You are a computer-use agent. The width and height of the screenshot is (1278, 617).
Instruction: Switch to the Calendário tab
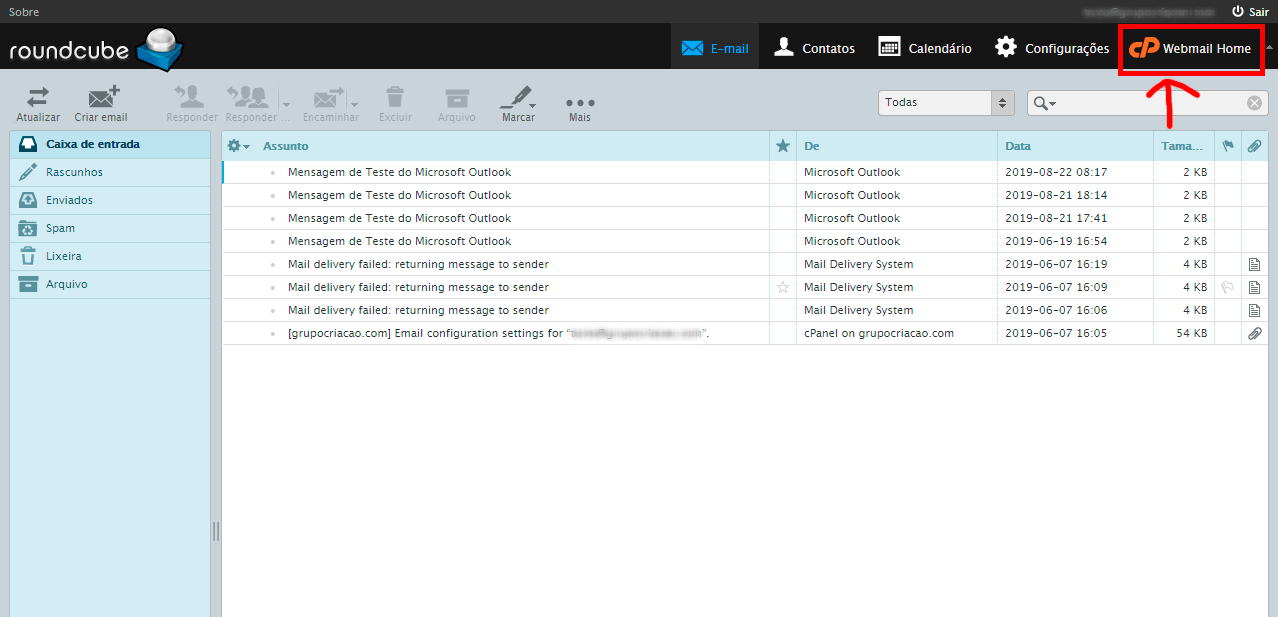924,48
